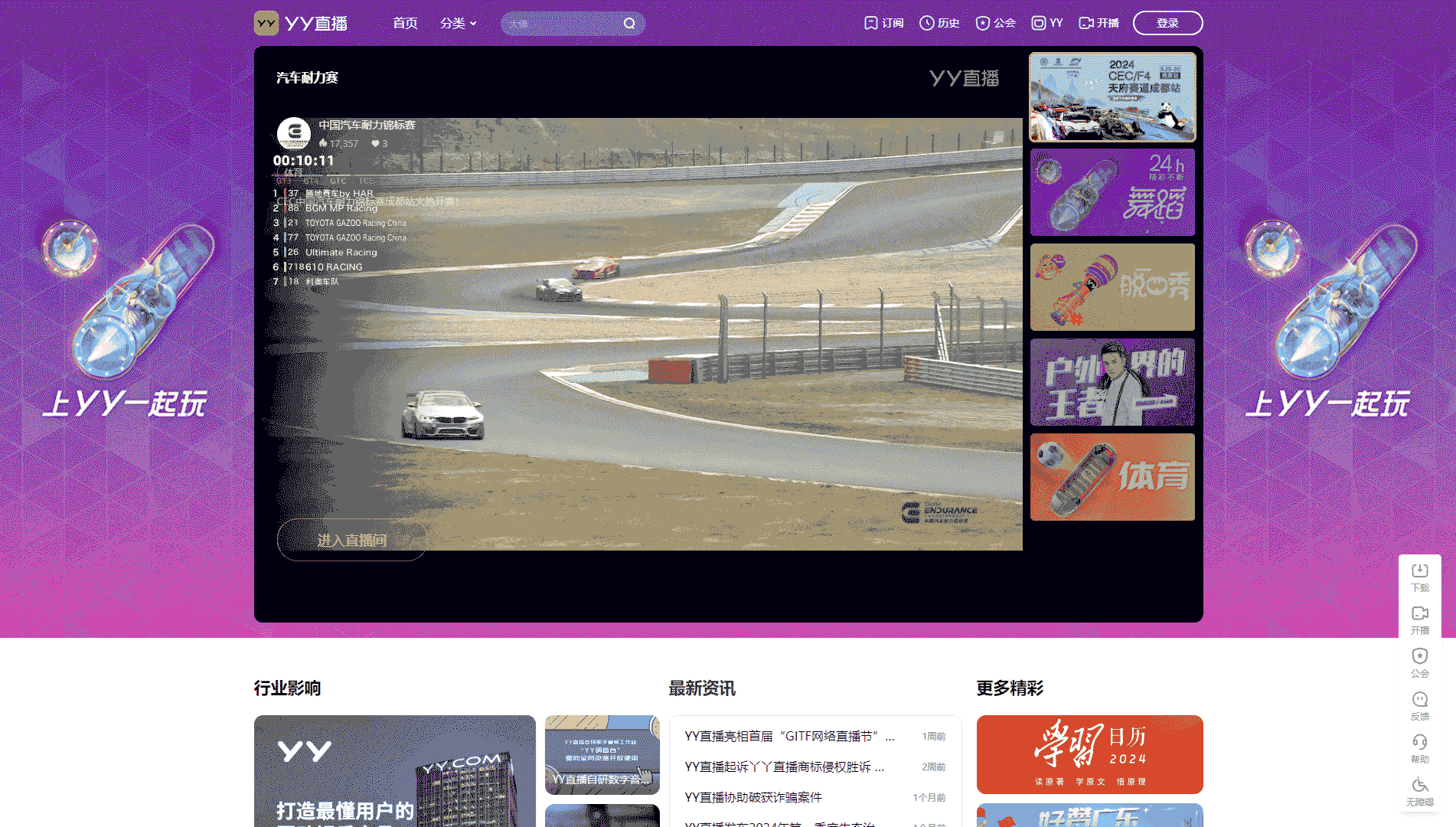Viewport: 1456px width, 827px height.
Task: Click 进入直播间 button
Action: click(351, 540)
